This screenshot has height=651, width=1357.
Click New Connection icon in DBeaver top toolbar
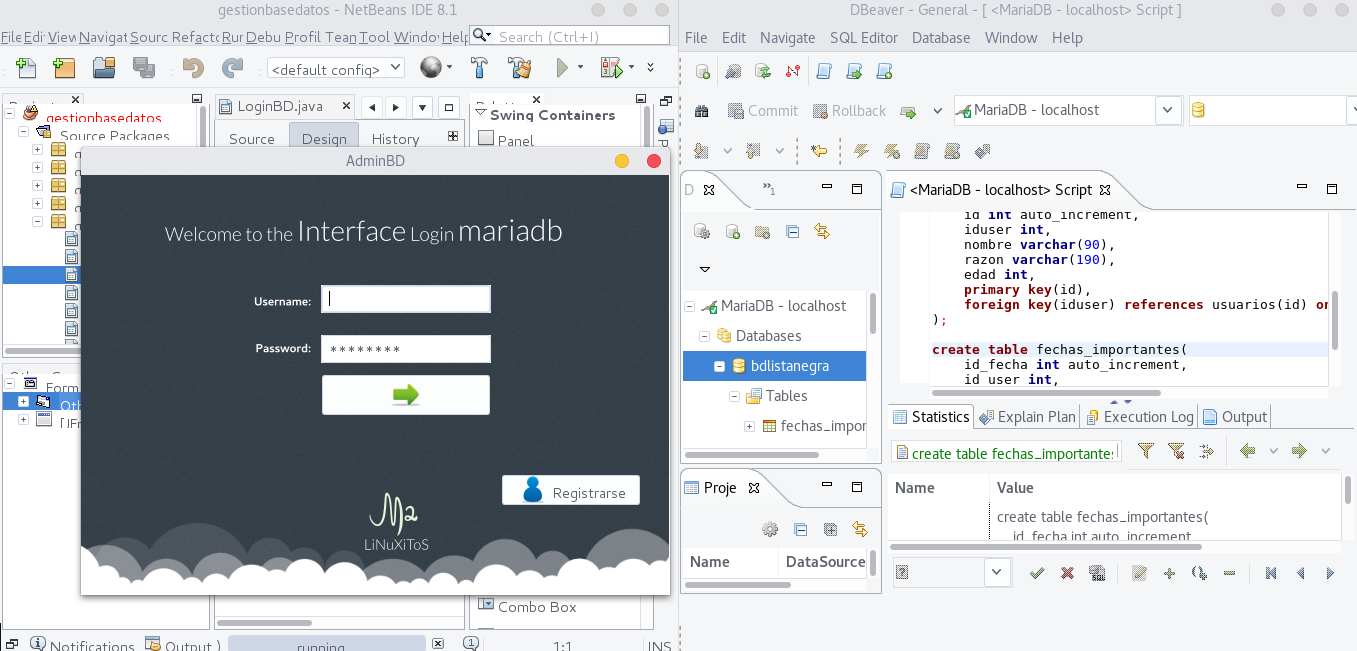[x=703, y=72]
